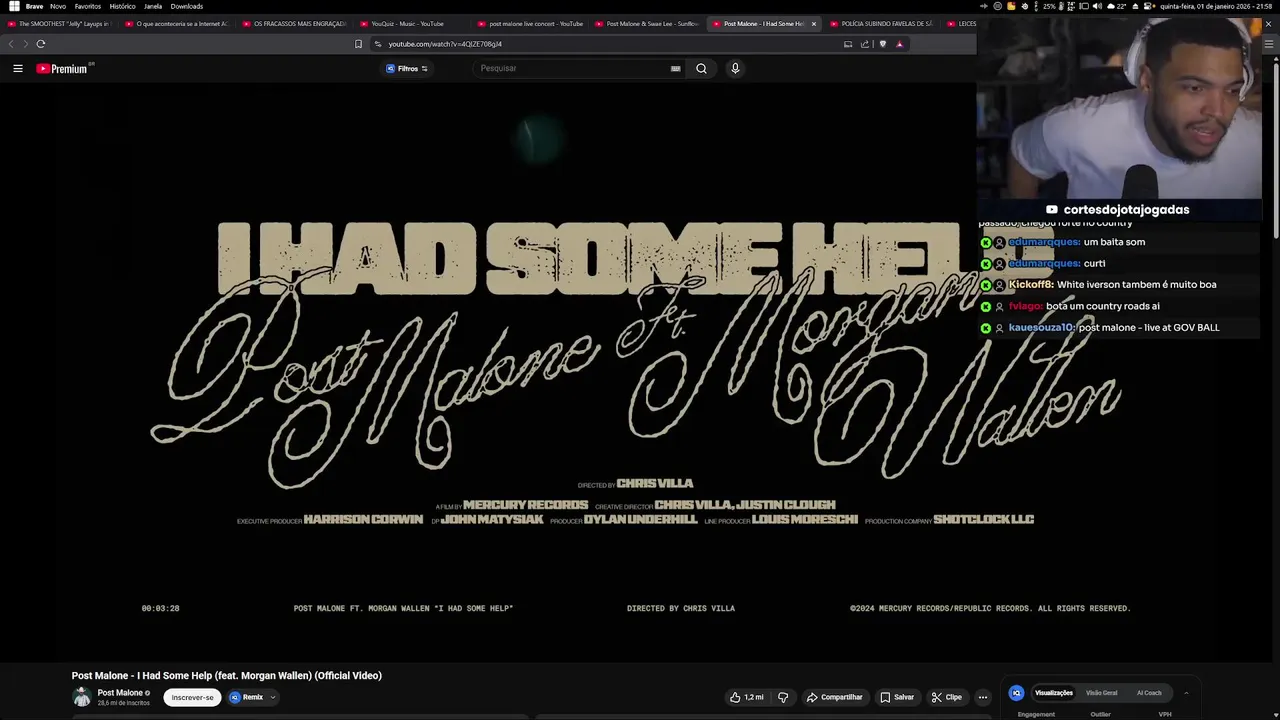Select the AI Coach tab in analytics panel
Image resolution: width=1280 pixels, height=720 pixels.
coord(1149,693)
